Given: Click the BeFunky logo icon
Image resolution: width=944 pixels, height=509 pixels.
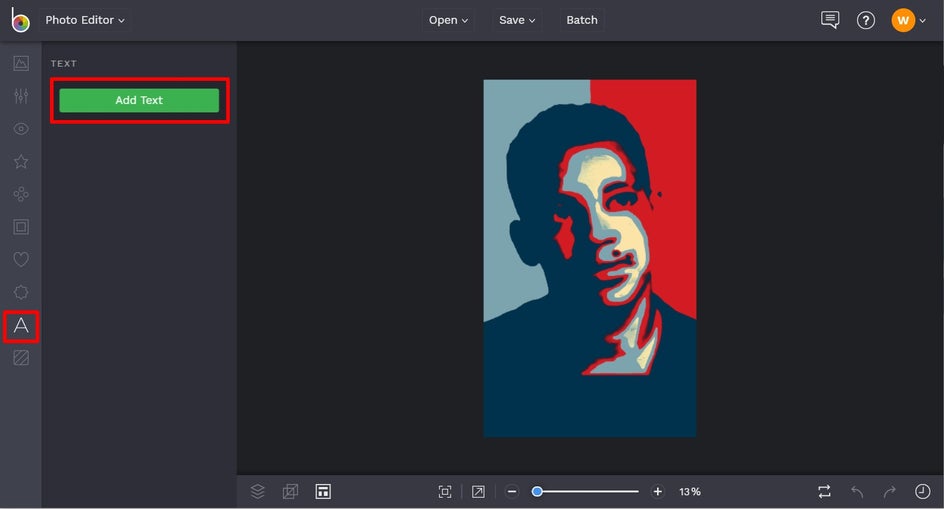Looking at the screenshot, I should click(x=20, y=20).
